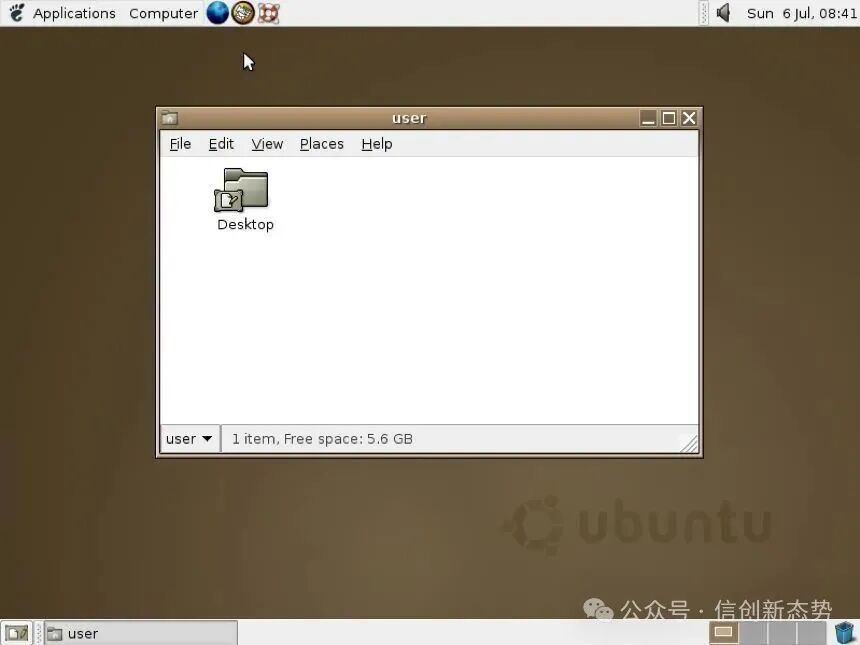This screenshot has width=860, height=645.
Task: Switch to the third workspace
Action: [x=782, y=633]
